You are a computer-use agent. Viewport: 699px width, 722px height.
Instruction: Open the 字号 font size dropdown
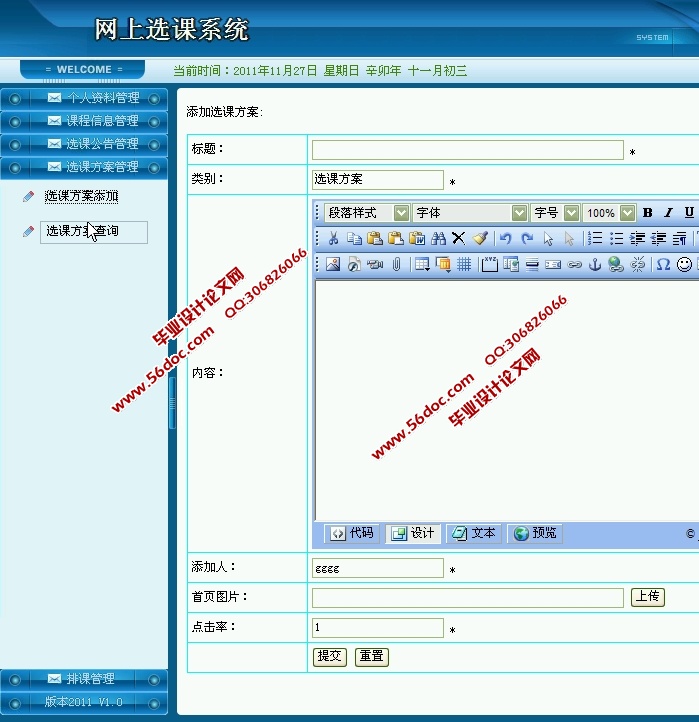555,213
